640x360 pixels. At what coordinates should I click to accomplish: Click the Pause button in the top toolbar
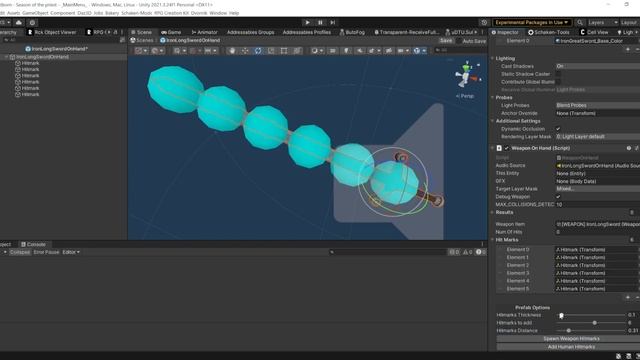tap(320, 22)
